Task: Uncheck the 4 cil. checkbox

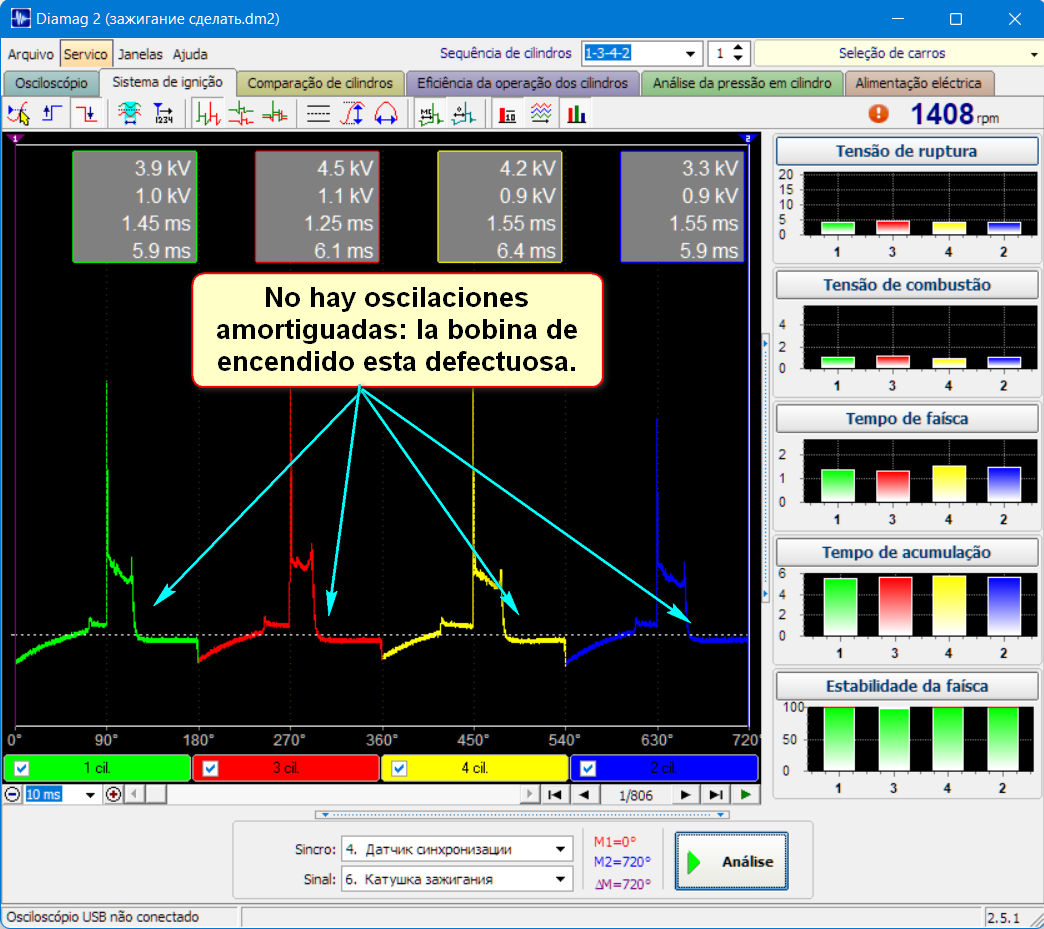Action: pos(399,768)
